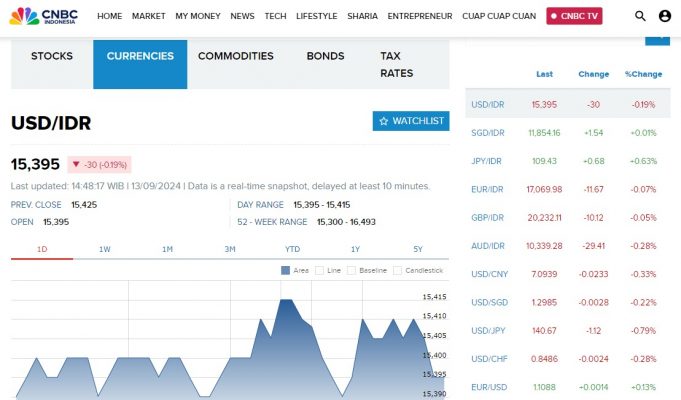Sort table by %Change column header
681x400 pixels.
click(x=643, y=74)
